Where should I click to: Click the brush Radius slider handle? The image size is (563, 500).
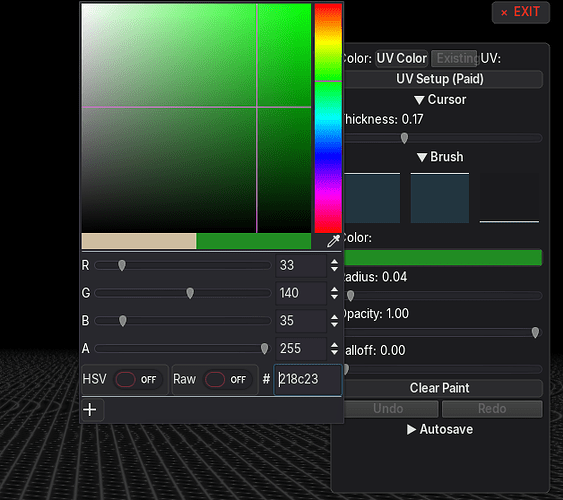point(350,296)
